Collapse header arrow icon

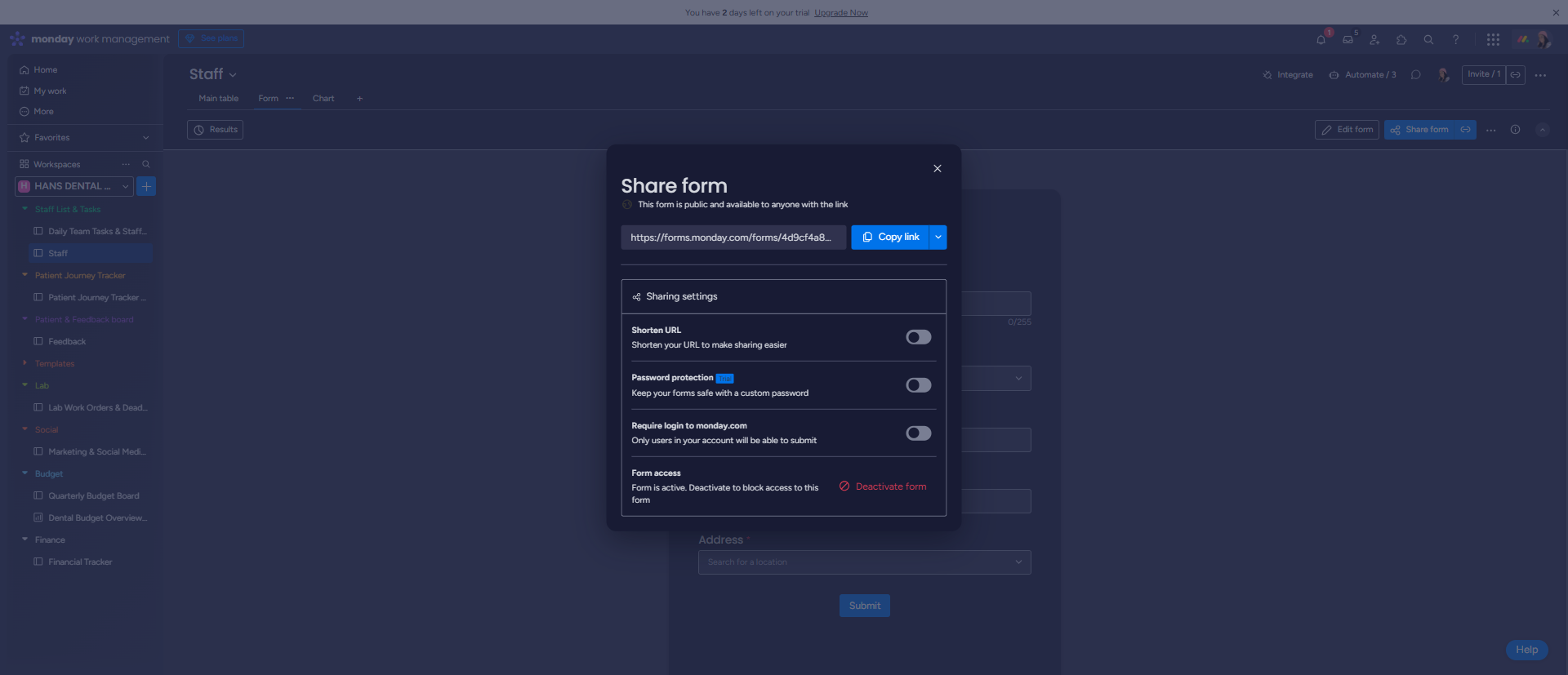click(x=1543, y=130)
